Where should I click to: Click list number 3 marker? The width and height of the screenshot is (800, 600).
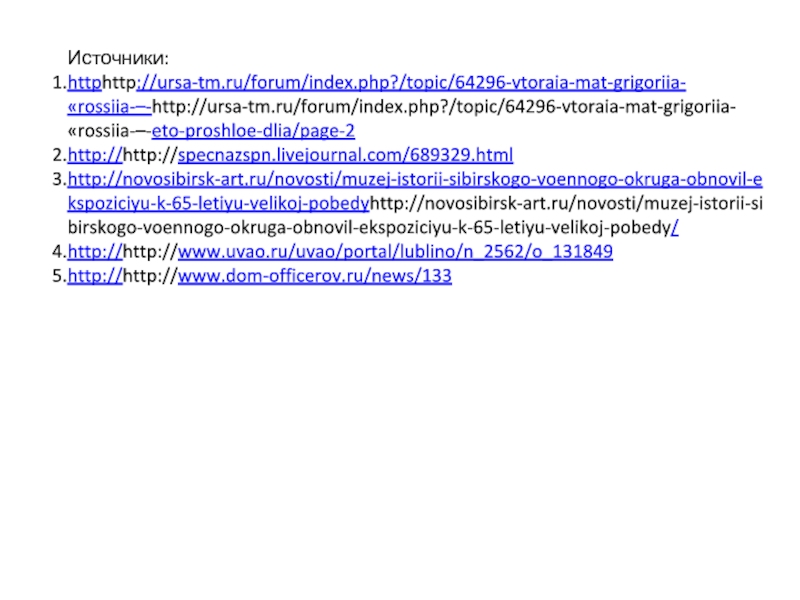click(x=59, y=180)
